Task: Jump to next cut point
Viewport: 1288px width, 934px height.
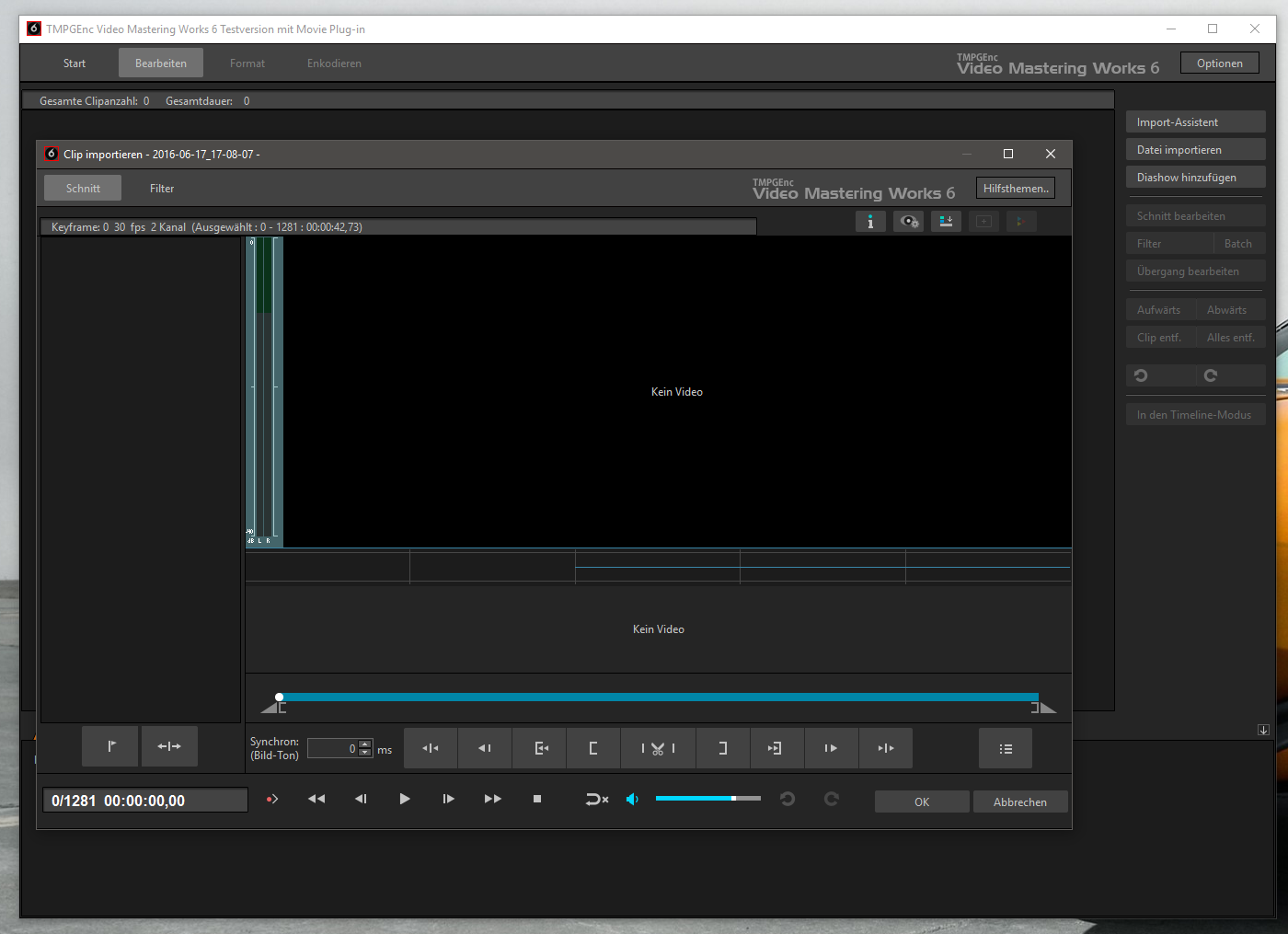Action: point(885,748)
